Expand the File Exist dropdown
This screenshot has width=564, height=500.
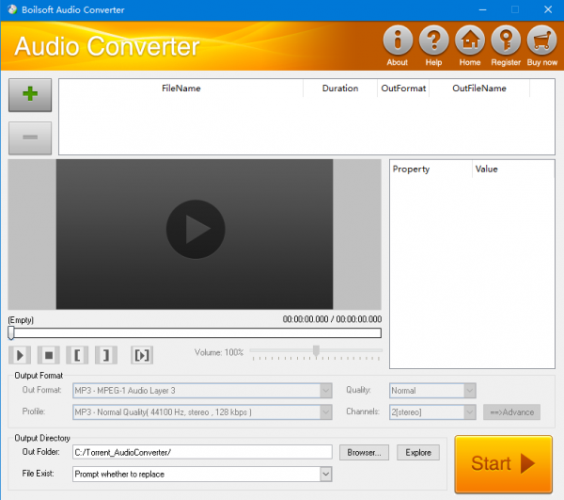(x=326, y=474)
